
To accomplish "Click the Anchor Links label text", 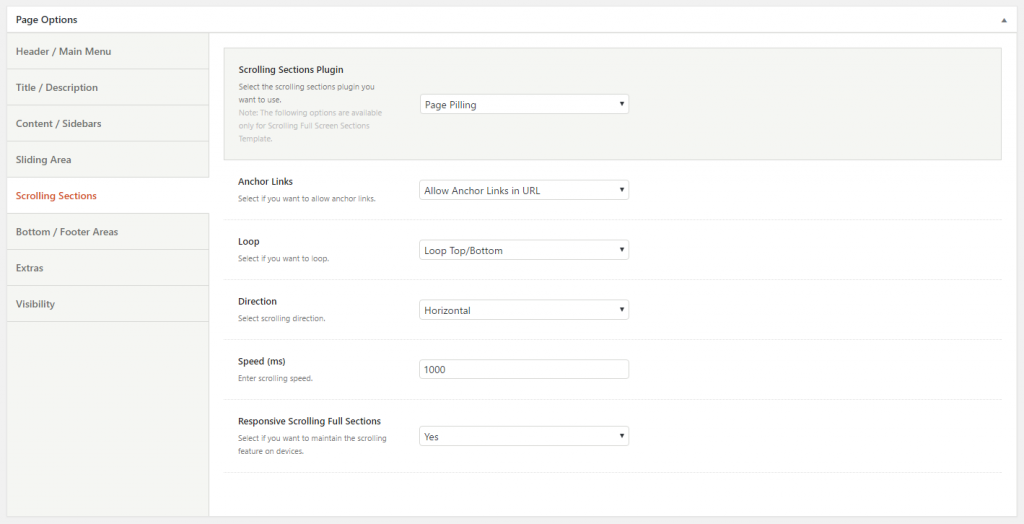I will click(x=265, y=182).
